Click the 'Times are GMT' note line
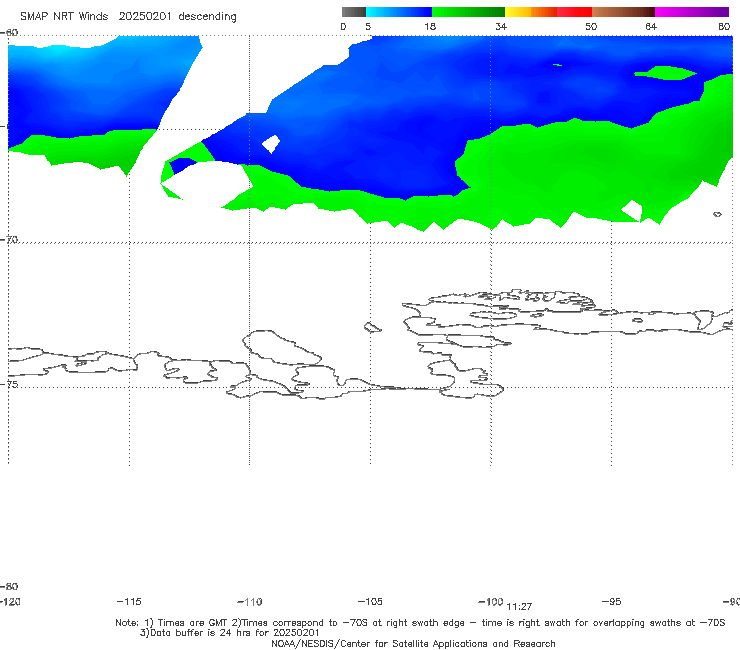This screenshot has height=650, width=740. point(420,623)
